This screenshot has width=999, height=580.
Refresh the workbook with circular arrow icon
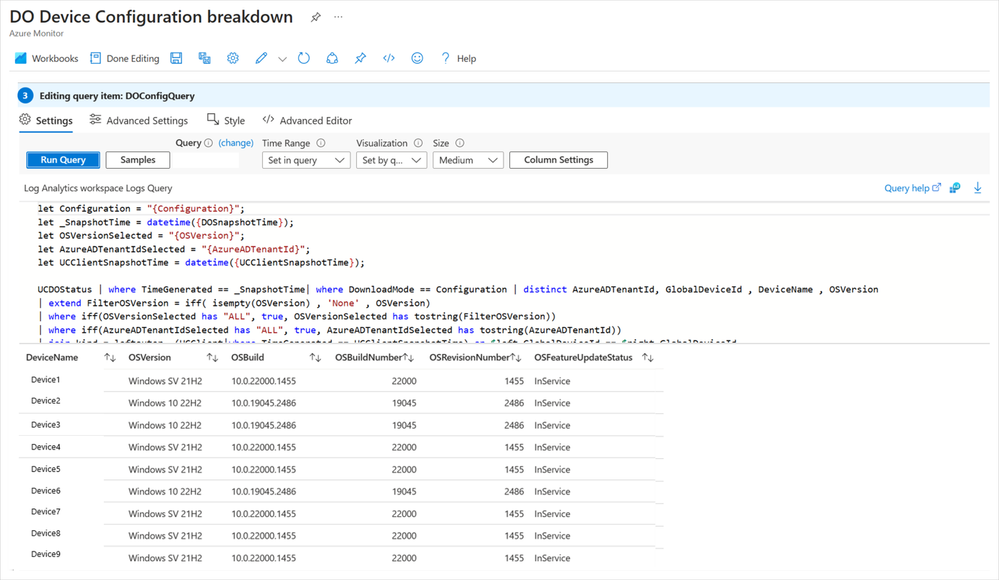[304, 59]
